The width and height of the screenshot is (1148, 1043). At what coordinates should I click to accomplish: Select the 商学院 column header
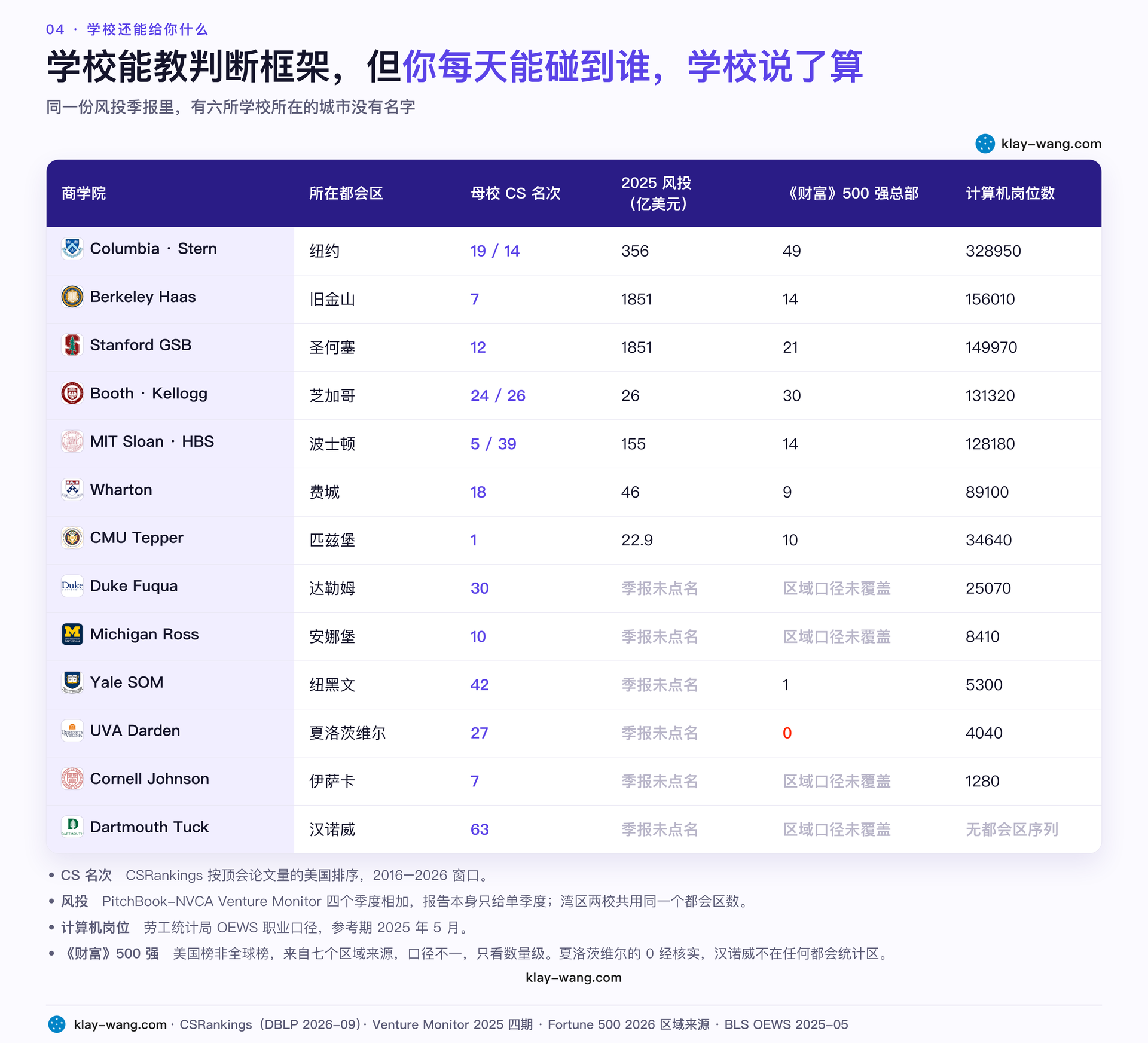(x=84, y=193)
